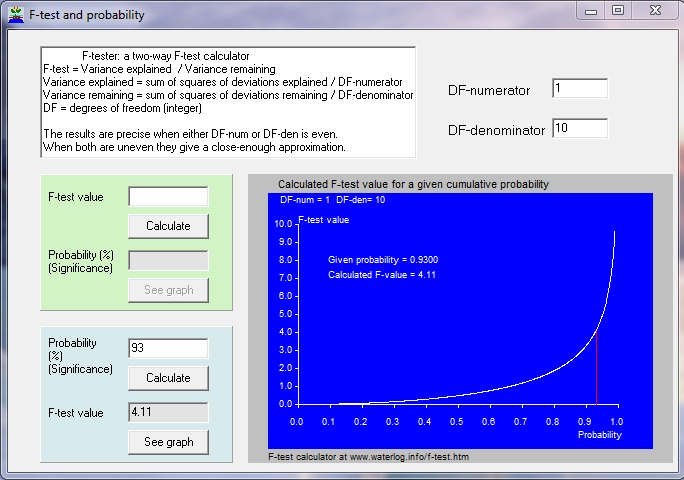684x480 pixels.
Task: Minimize the F-test and probability window
Action: (x=591, y=10)
